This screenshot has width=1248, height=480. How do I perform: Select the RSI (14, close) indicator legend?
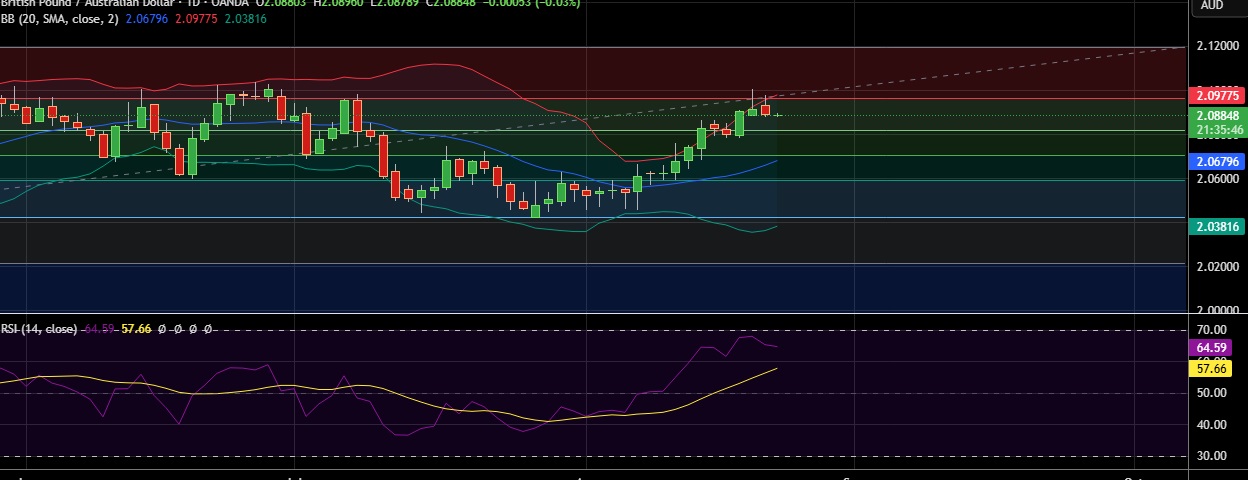[x=38, y=328]
